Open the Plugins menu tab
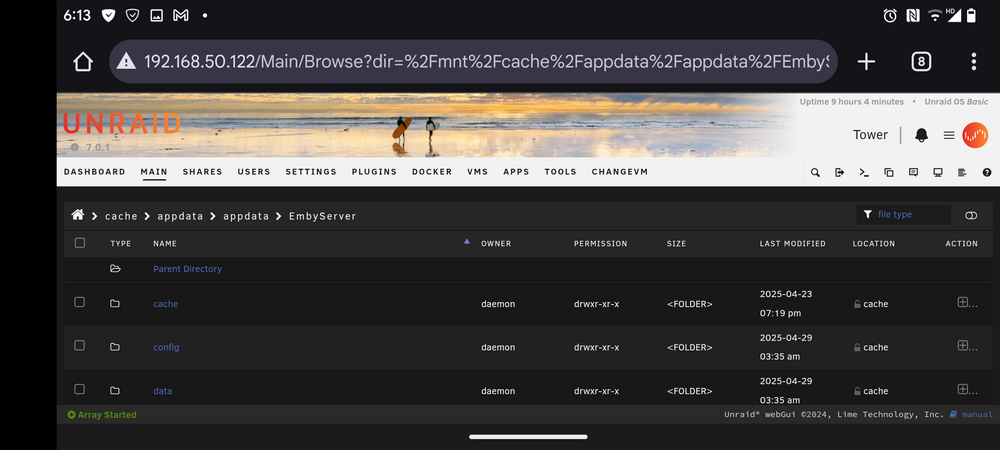The width and height of the screenshot is (1000, 450). click(x=374, y=172)
